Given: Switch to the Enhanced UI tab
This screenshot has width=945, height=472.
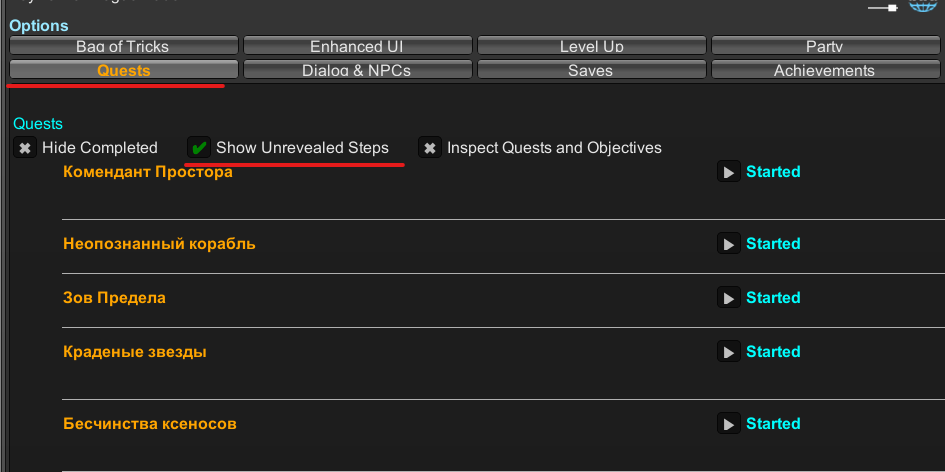Looking at the screenshot, I should 357,46.
